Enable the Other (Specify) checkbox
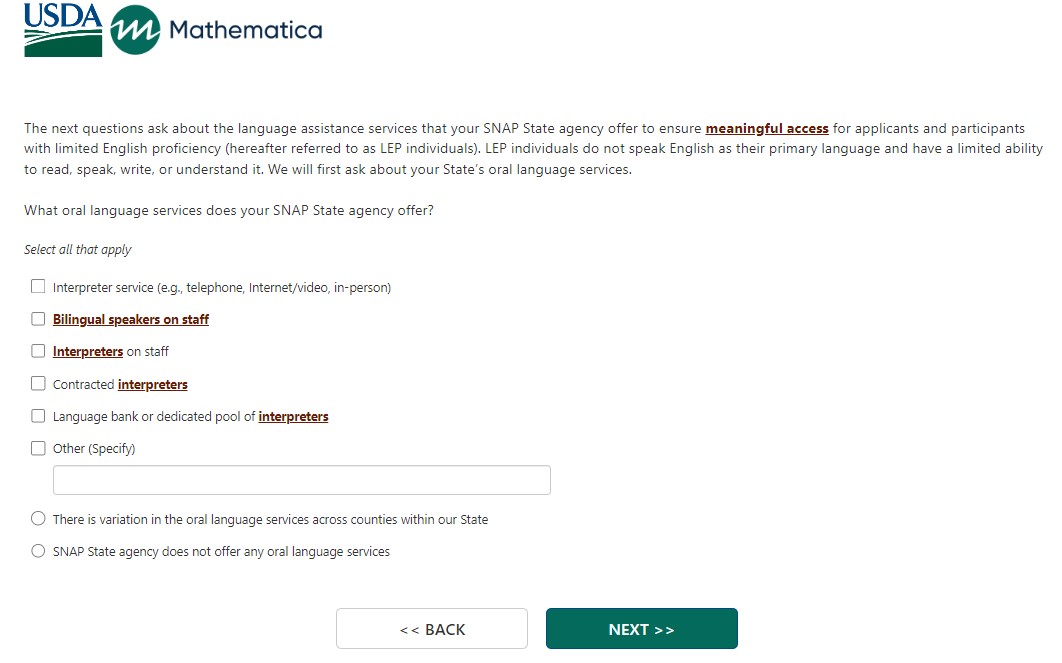1062x663 pixels. tap(38, 448)
